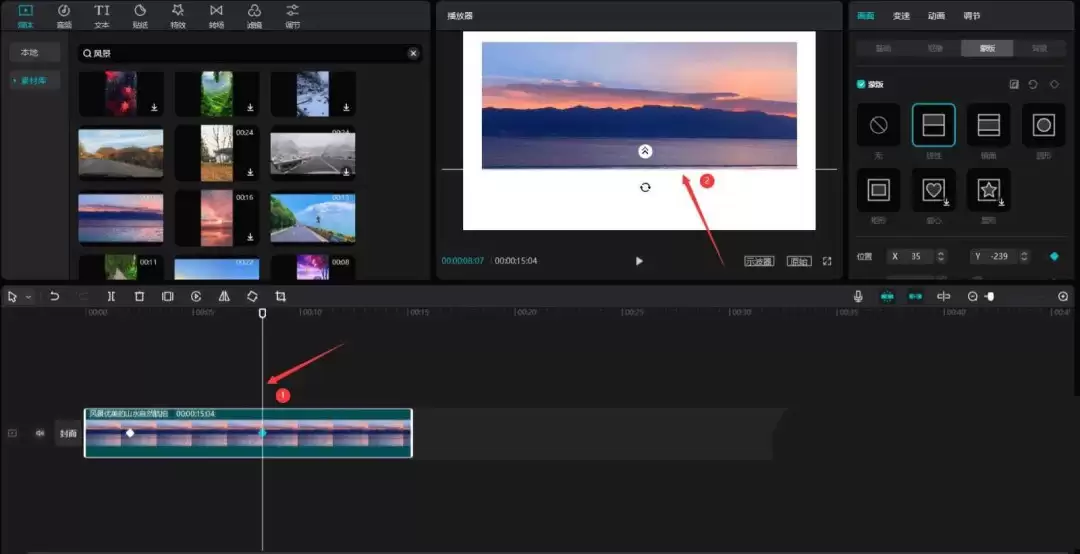Expand the 素材库 material library section

(x=35, y=80)
